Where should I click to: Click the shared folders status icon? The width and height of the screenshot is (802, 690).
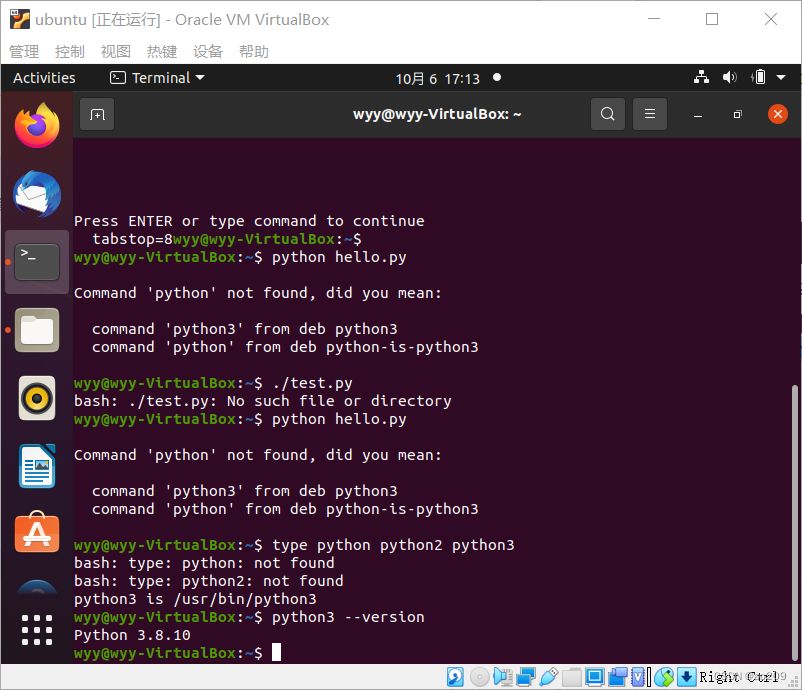570,677
